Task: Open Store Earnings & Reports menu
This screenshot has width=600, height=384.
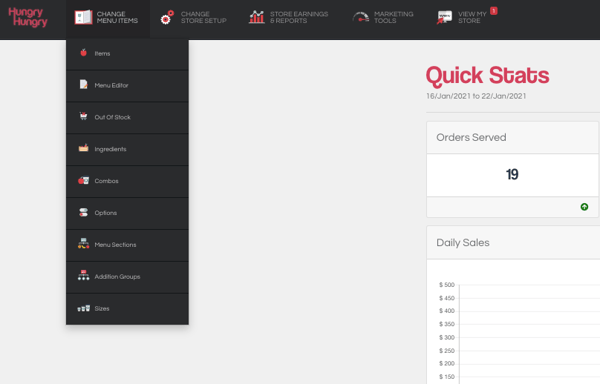Action: (x=289, y=18)
